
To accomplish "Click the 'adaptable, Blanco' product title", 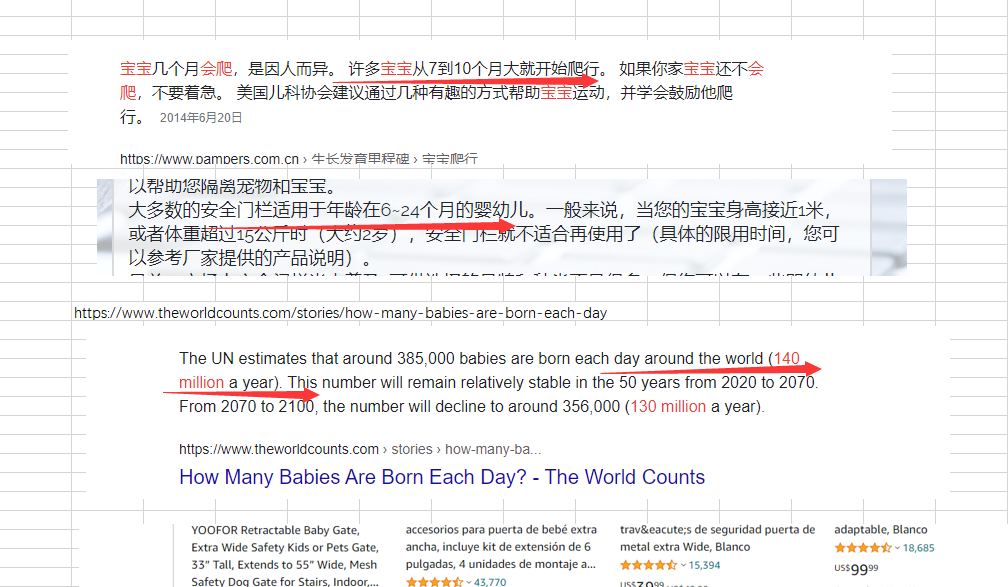I will 881,530.
